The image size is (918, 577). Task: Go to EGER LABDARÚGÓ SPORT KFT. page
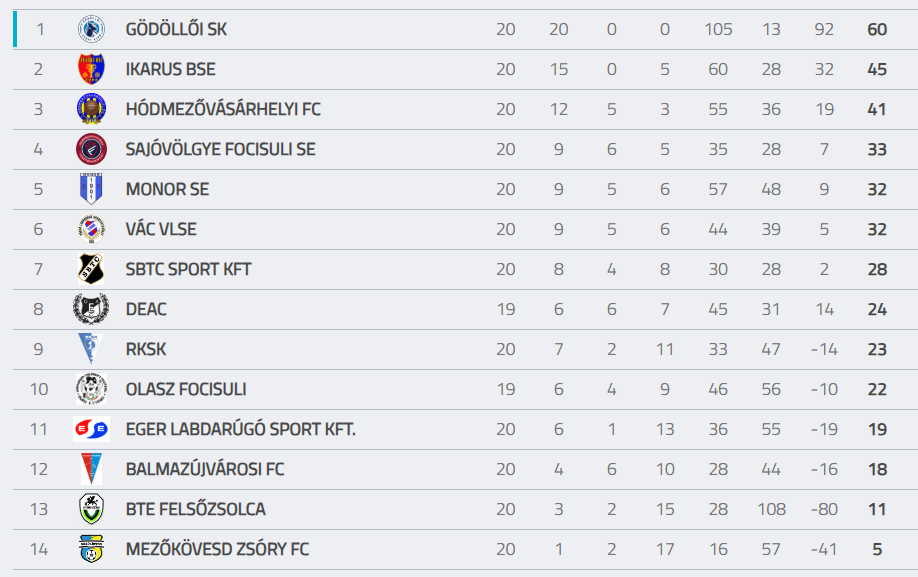click(x=241, y=429)
